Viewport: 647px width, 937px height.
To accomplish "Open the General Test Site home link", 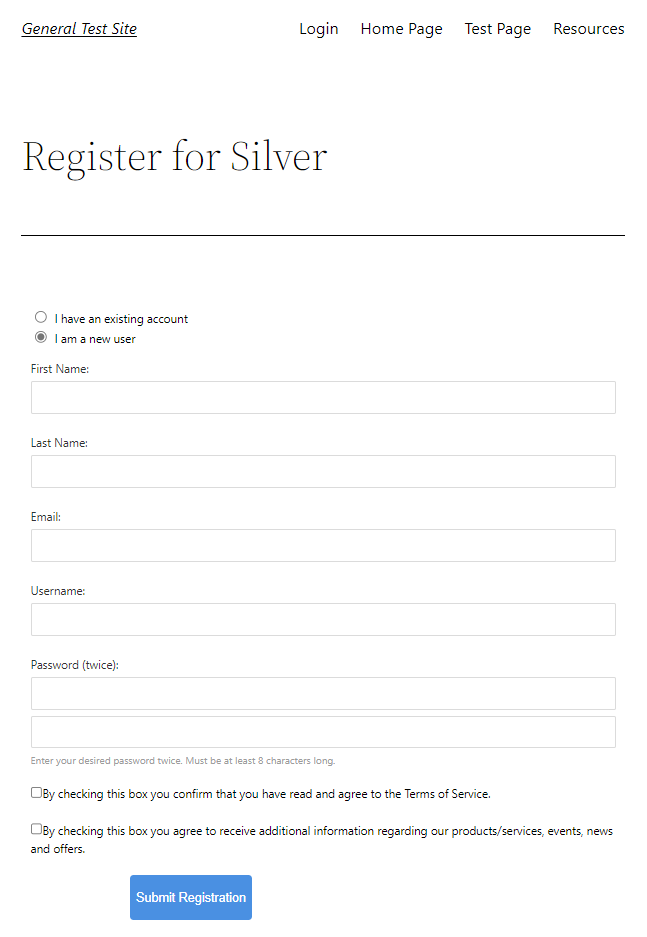I will pyautogui.click(x=79, y=29).
